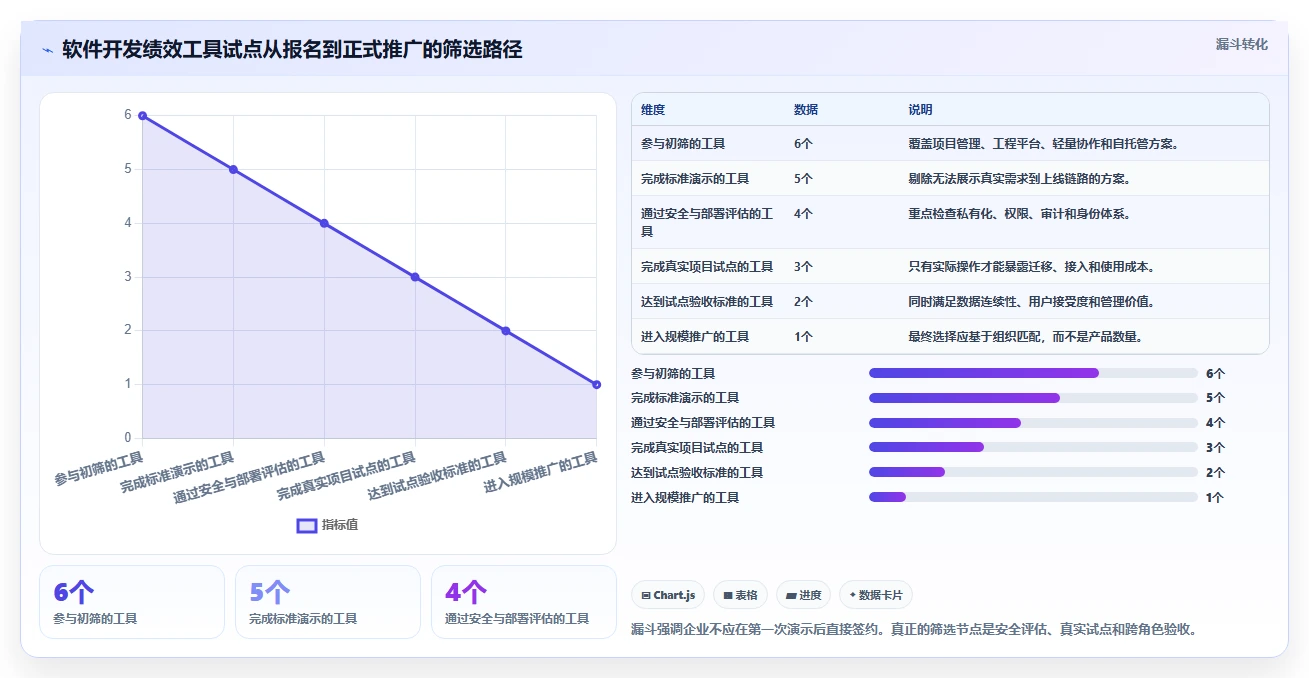Image resolution: width=1309 pixels, height=678 pixels.
Task: Click the icon on the 进度 chip
Action: click(x=791, y=596)
